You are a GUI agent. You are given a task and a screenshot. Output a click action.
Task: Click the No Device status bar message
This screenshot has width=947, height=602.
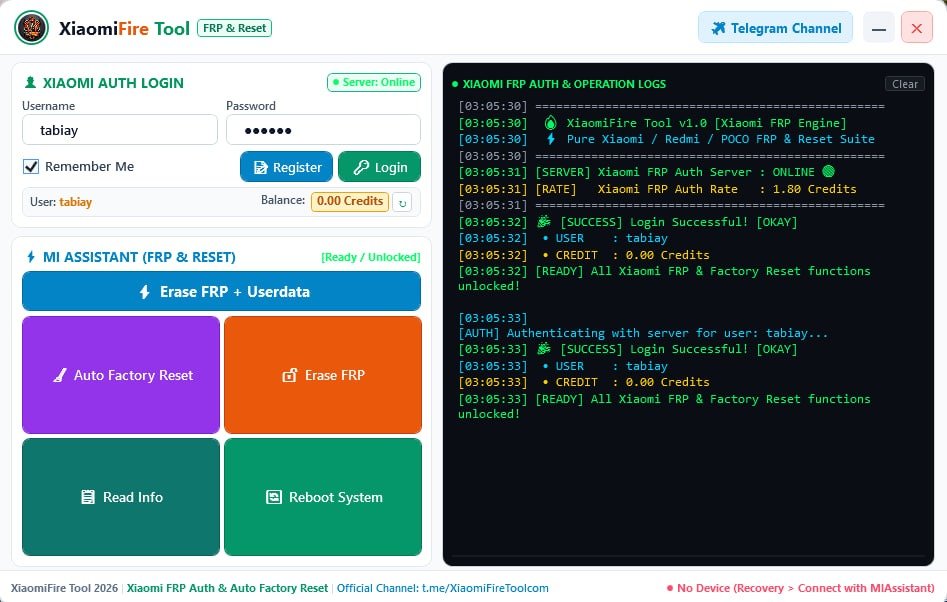tap(801, 588)
